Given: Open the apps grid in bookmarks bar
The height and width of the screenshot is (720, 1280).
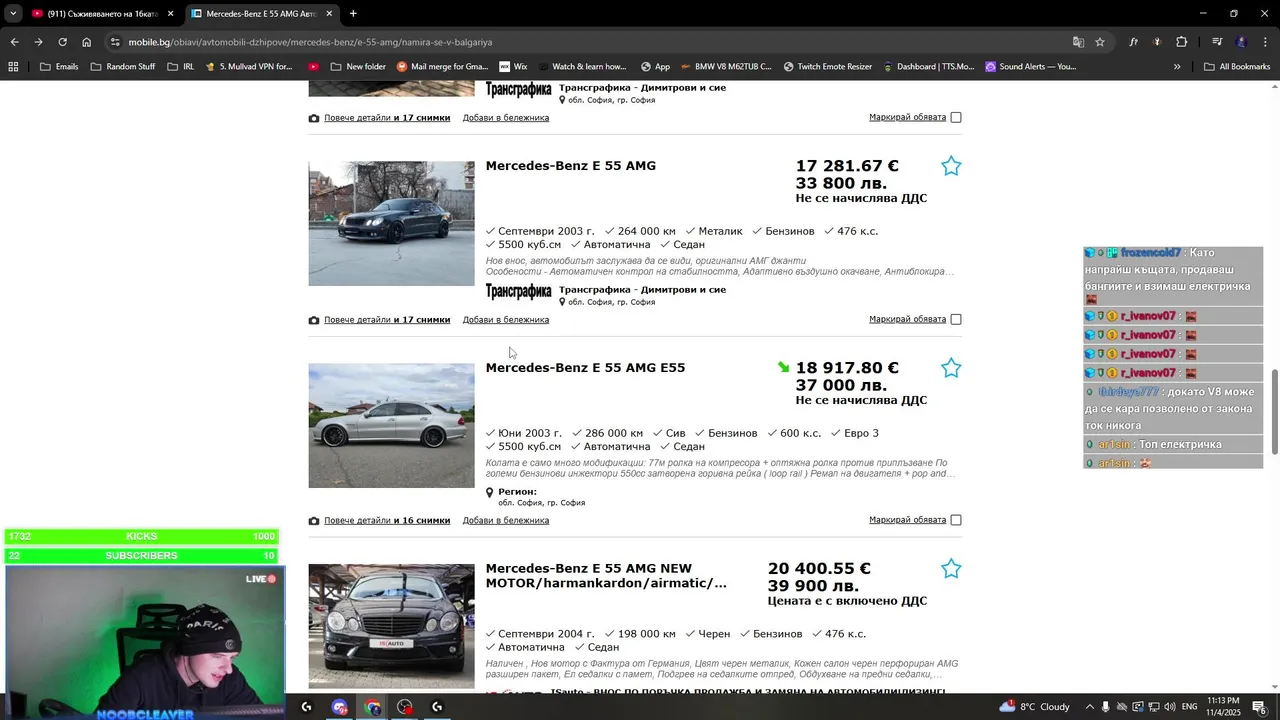Looking at the screenshot, I should click(x=13, y=67).
